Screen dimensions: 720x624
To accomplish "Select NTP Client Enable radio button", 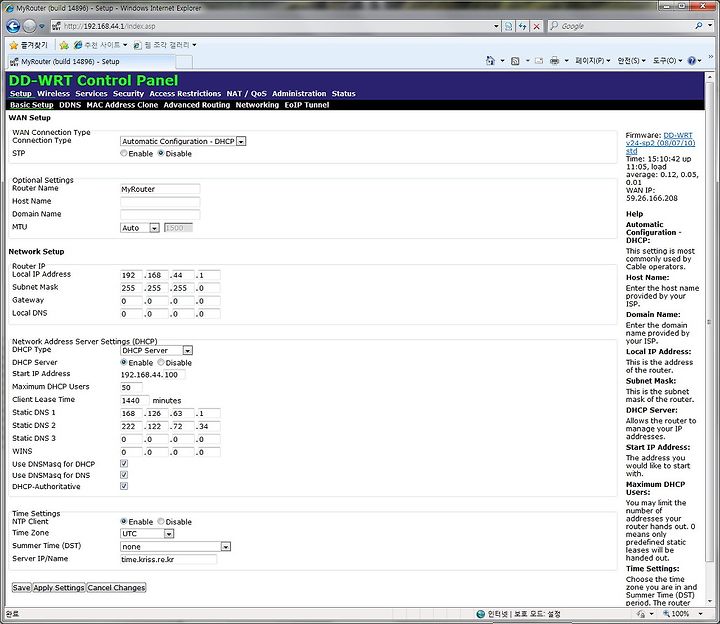I will [124, 522].
